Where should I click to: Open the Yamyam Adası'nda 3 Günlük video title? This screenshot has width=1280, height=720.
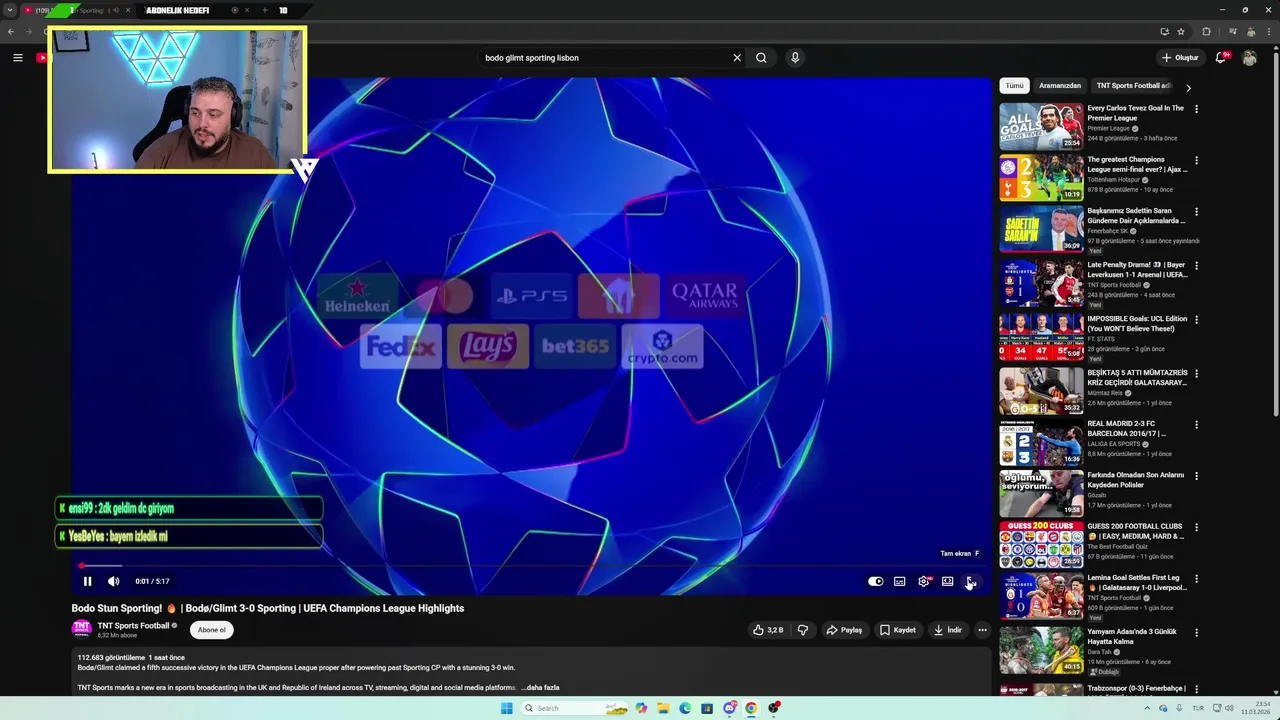click(1132, 637)
